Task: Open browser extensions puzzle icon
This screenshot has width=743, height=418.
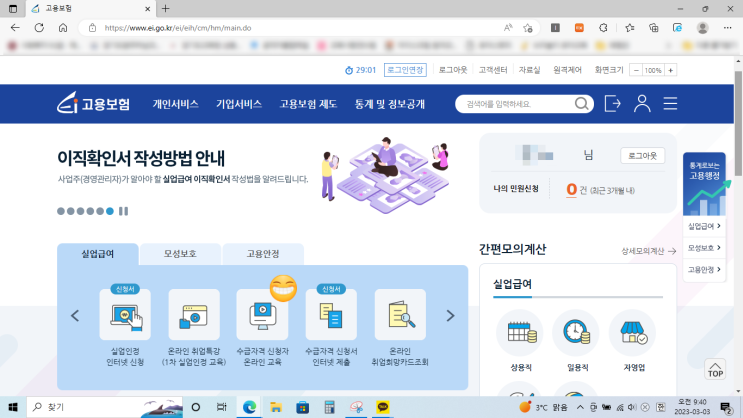Action: click(603, 28)
